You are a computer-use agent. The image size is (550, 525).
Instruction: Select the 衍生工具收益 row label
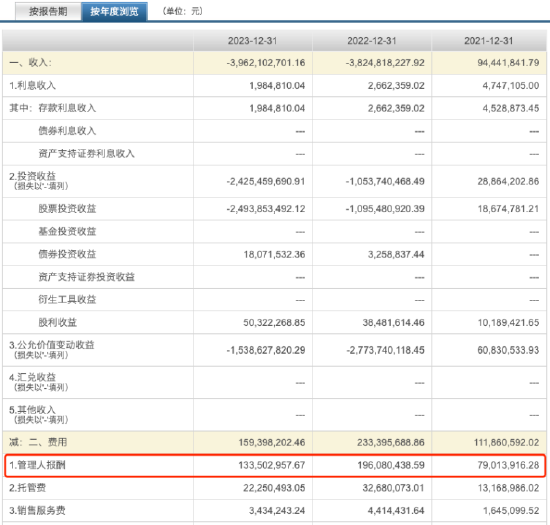click(67, 299)
